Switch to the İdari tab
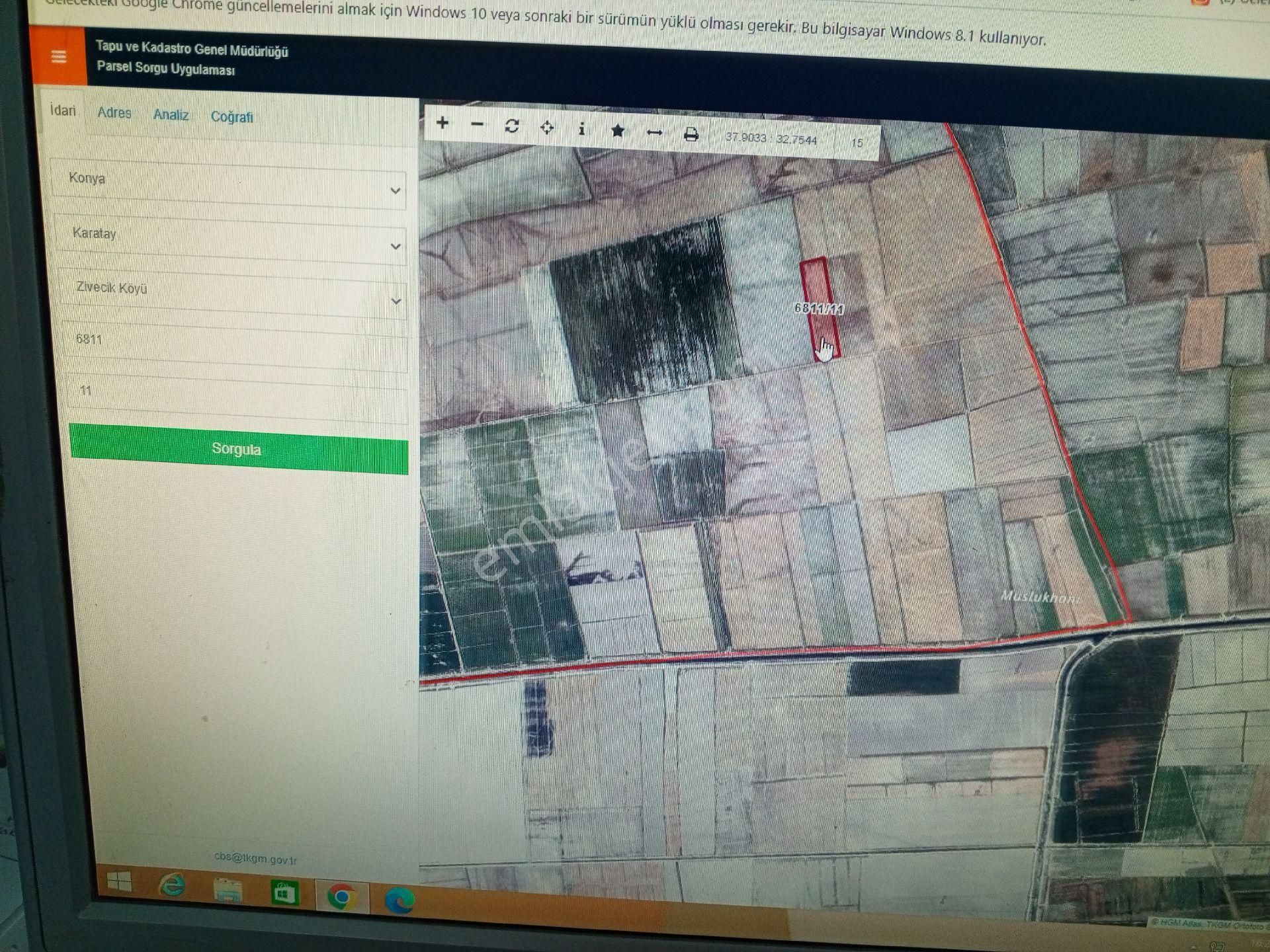Screen dimensions: 1270x952 [x=63, y=110]
